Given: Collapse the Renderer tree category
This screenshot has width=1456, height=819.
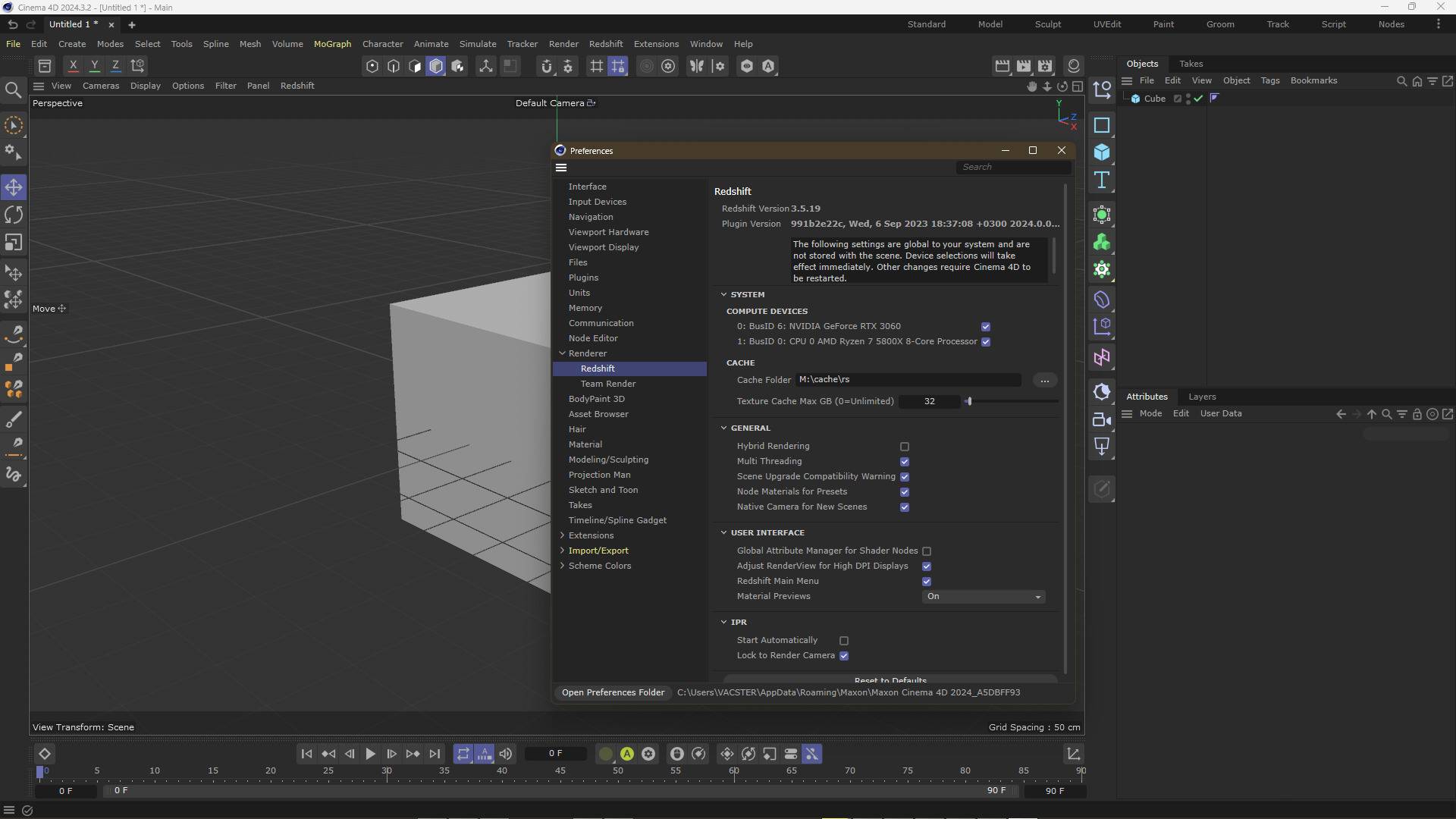Looking at the screenshot, I should 562,353.
